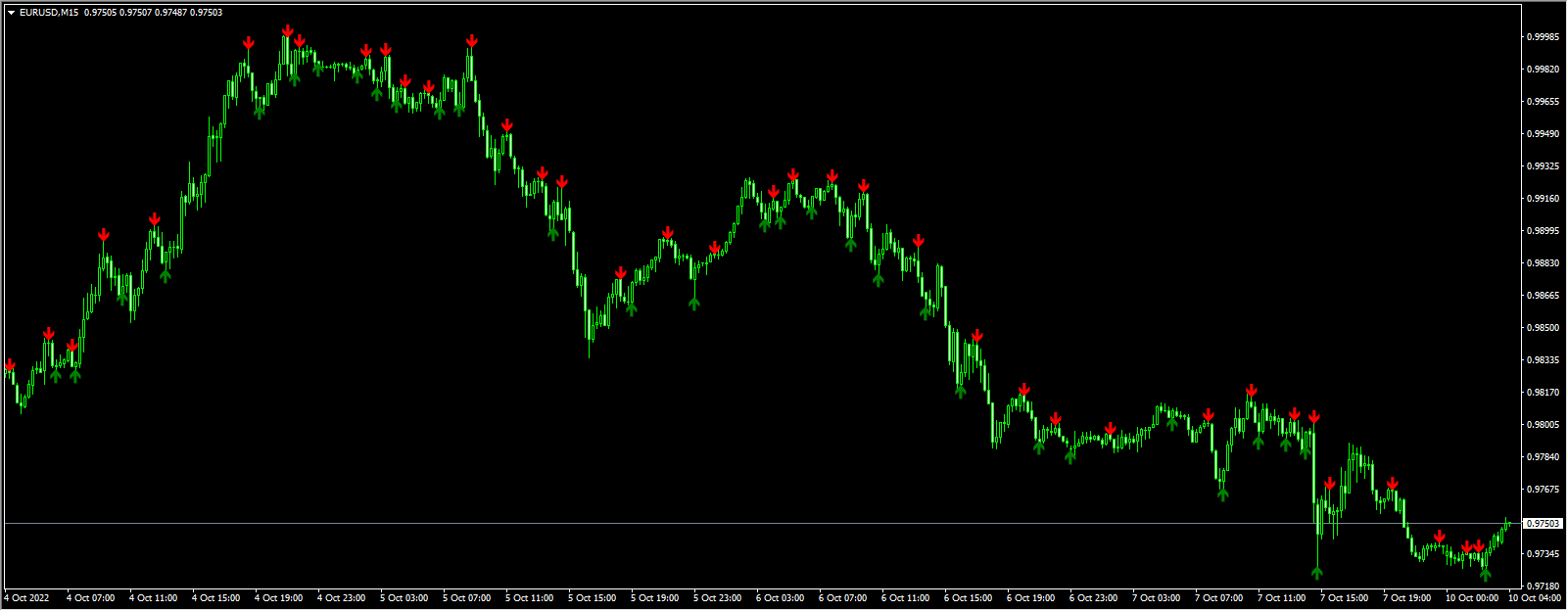Image resolution: width=1568 pixels, height=611 pixels.
Task: Click the 0.99655 price level on the scale
Action: (1543, 102)
